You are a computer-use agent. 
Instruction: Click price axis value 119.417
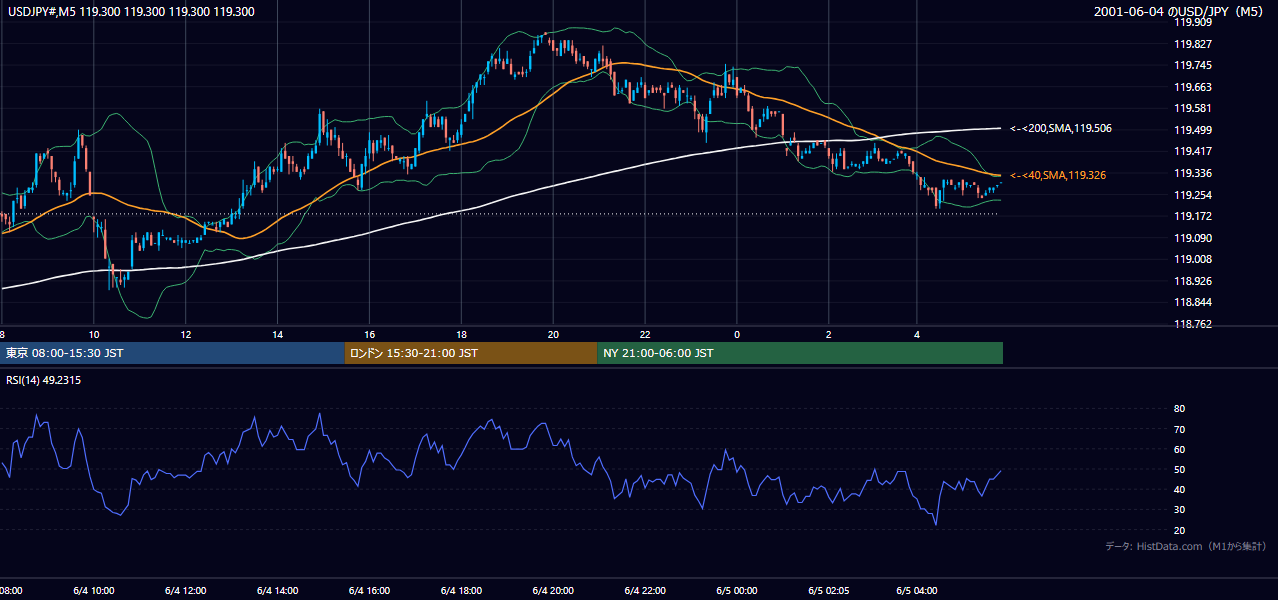click(1193, 152)
